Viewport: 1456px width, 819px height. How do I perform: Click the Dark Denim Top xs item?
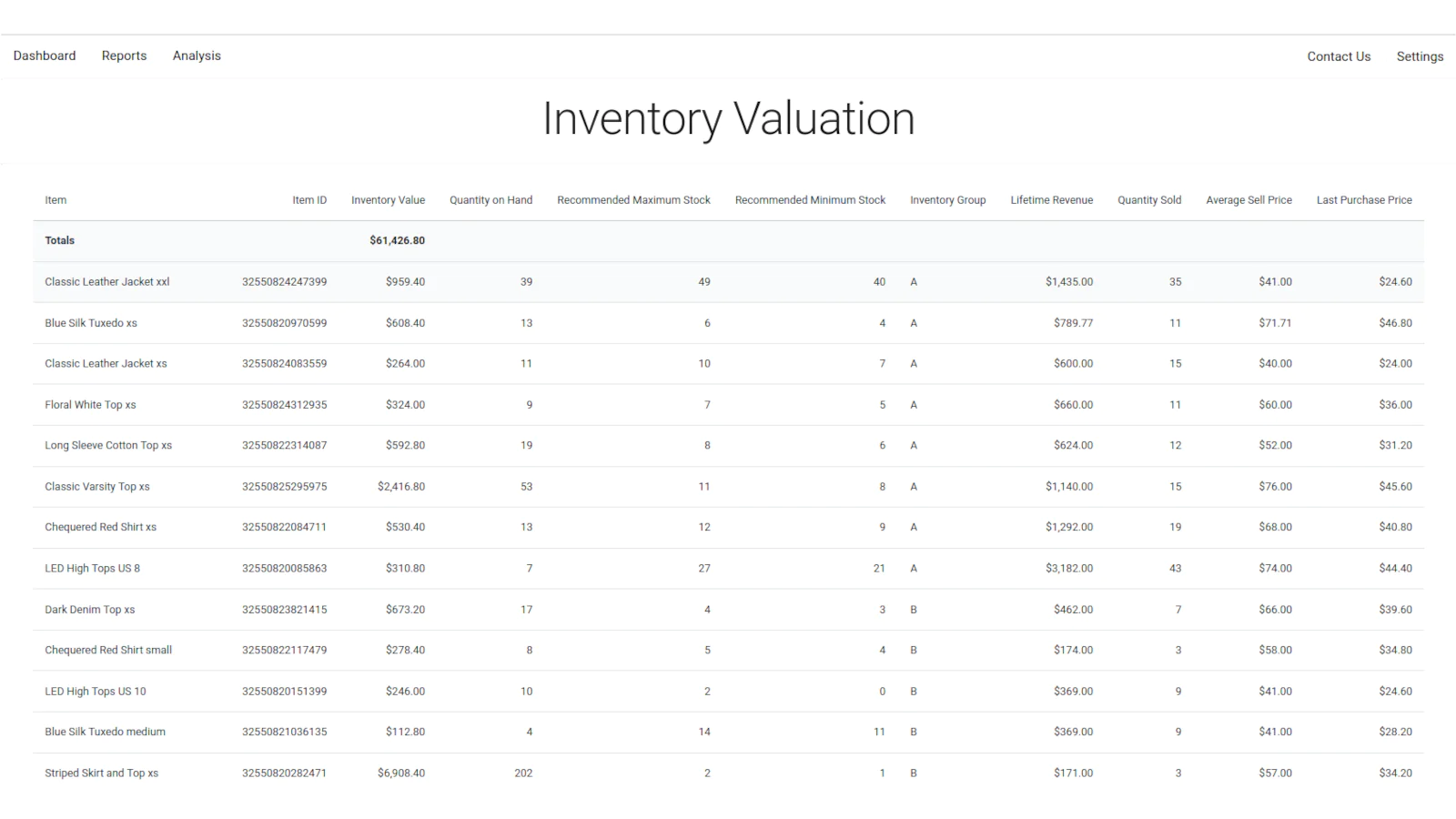(90, 610)
